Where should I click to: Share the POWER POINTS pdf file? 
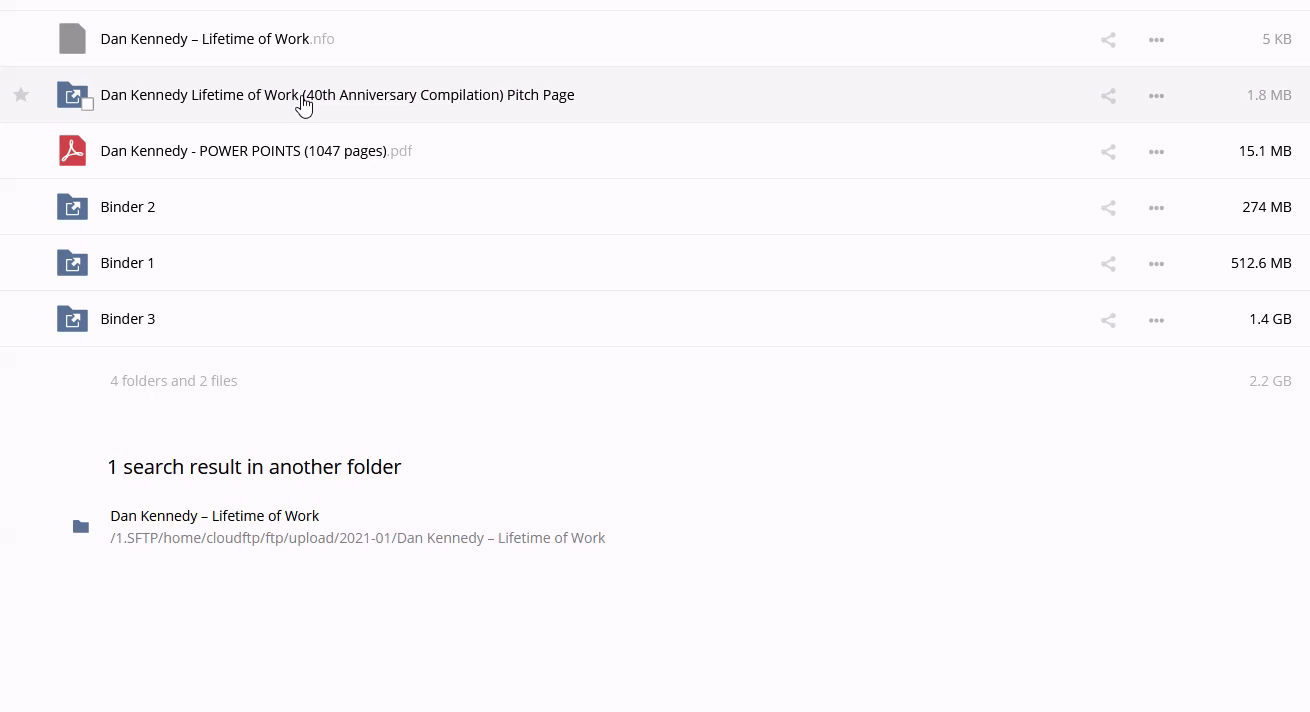pyautogui.click(x=1108, y=152)
